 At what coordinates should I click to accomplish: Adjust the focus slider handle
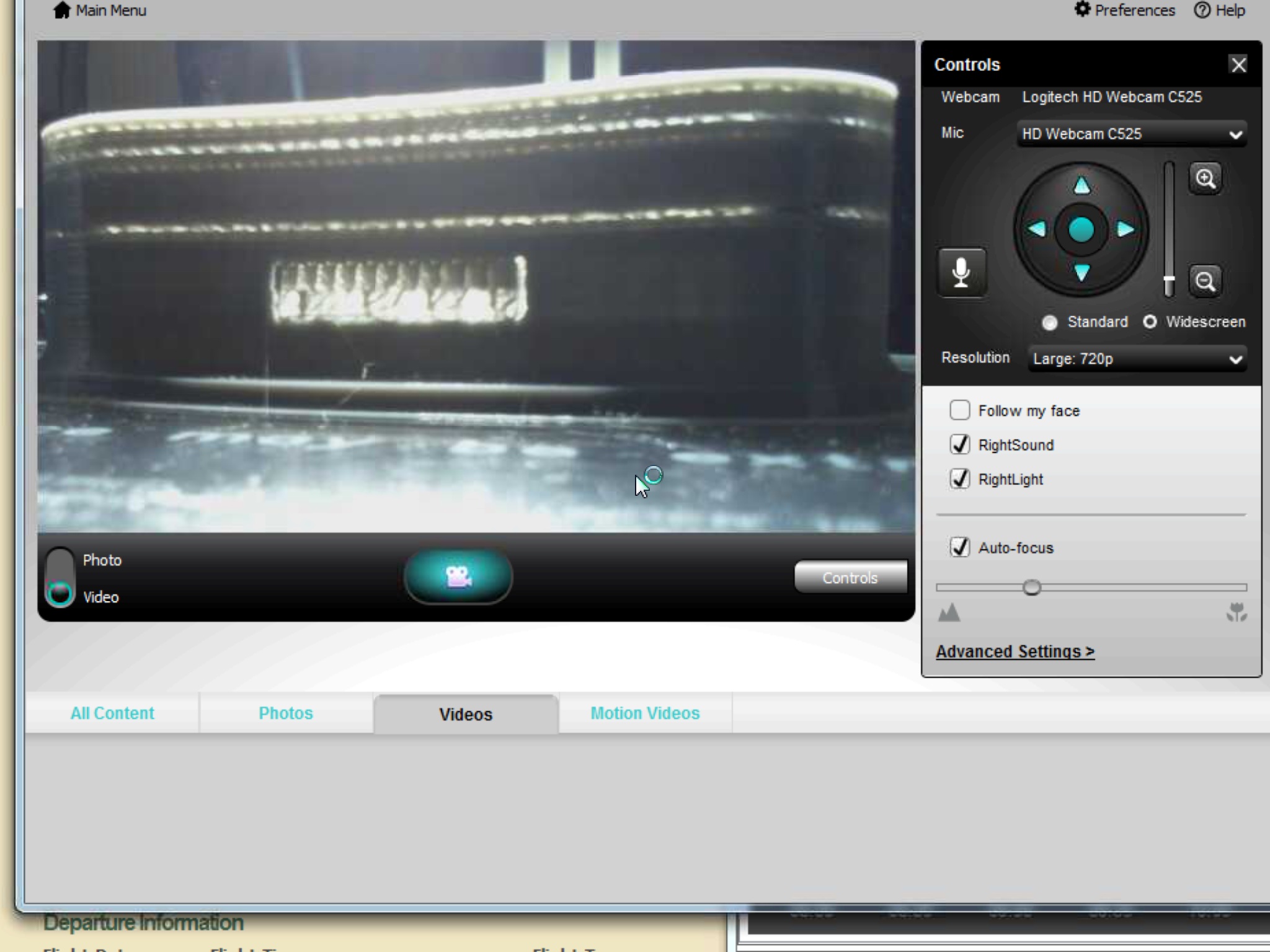pyautogui.click(x=1032, y=587)
